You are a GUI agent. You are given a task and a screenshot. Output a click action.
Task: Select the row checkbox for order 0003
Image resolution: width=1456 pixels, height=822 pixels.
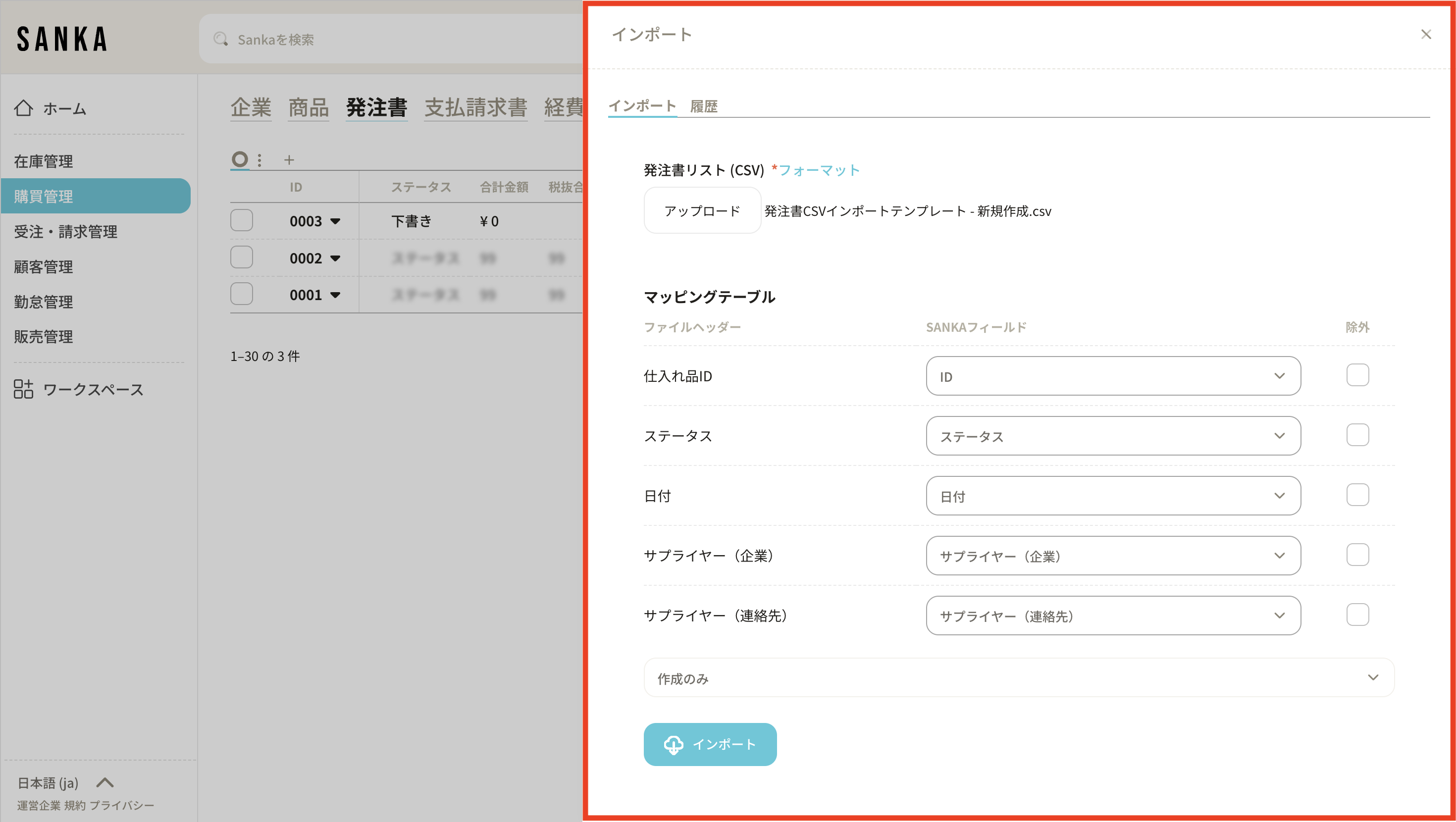241,220
